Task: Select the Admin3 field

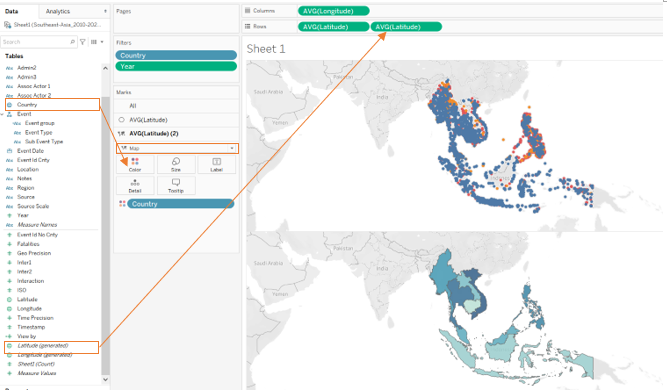Action: click(27, 77)
